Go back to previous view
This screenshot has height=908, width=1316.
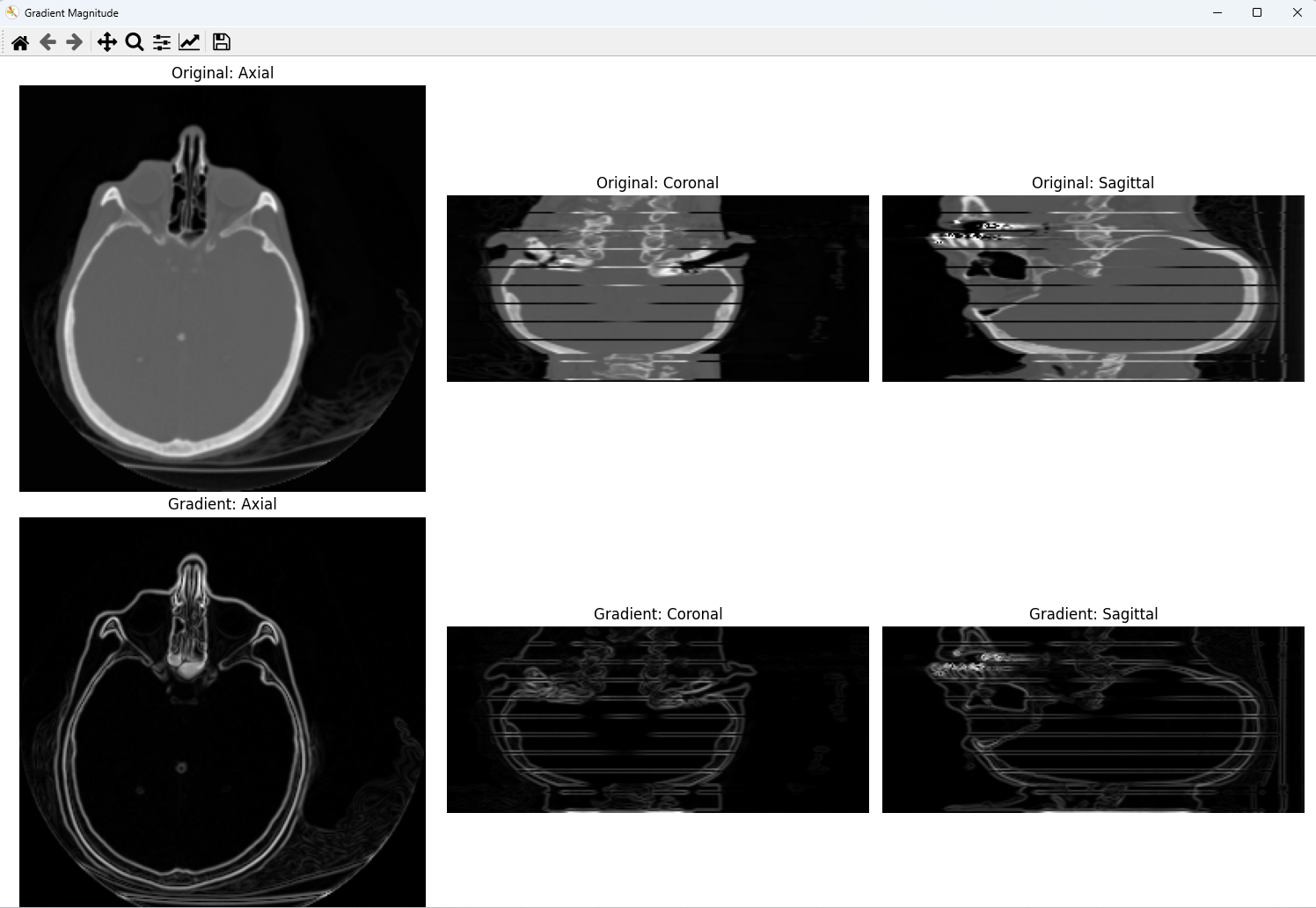pyautogui.click(x=48, y=42)
